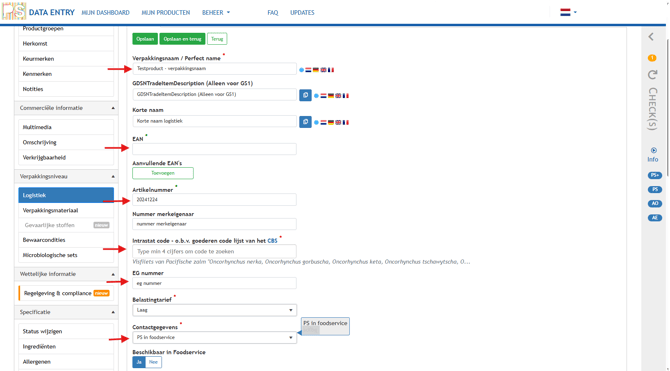Open Multimedia in the sidebar
Screen dimensions: 670x371
tap(66, 127)
